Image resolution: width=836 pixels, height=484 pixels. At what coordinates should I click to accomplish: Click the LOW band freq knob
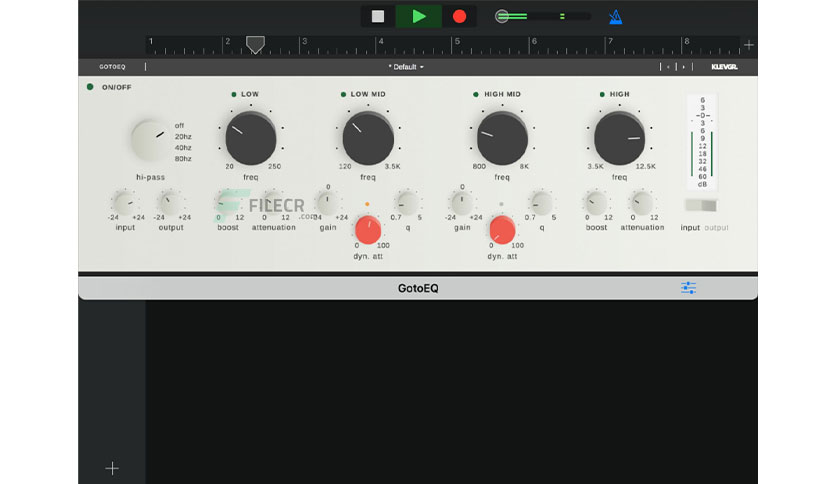(x=251, y=138)
